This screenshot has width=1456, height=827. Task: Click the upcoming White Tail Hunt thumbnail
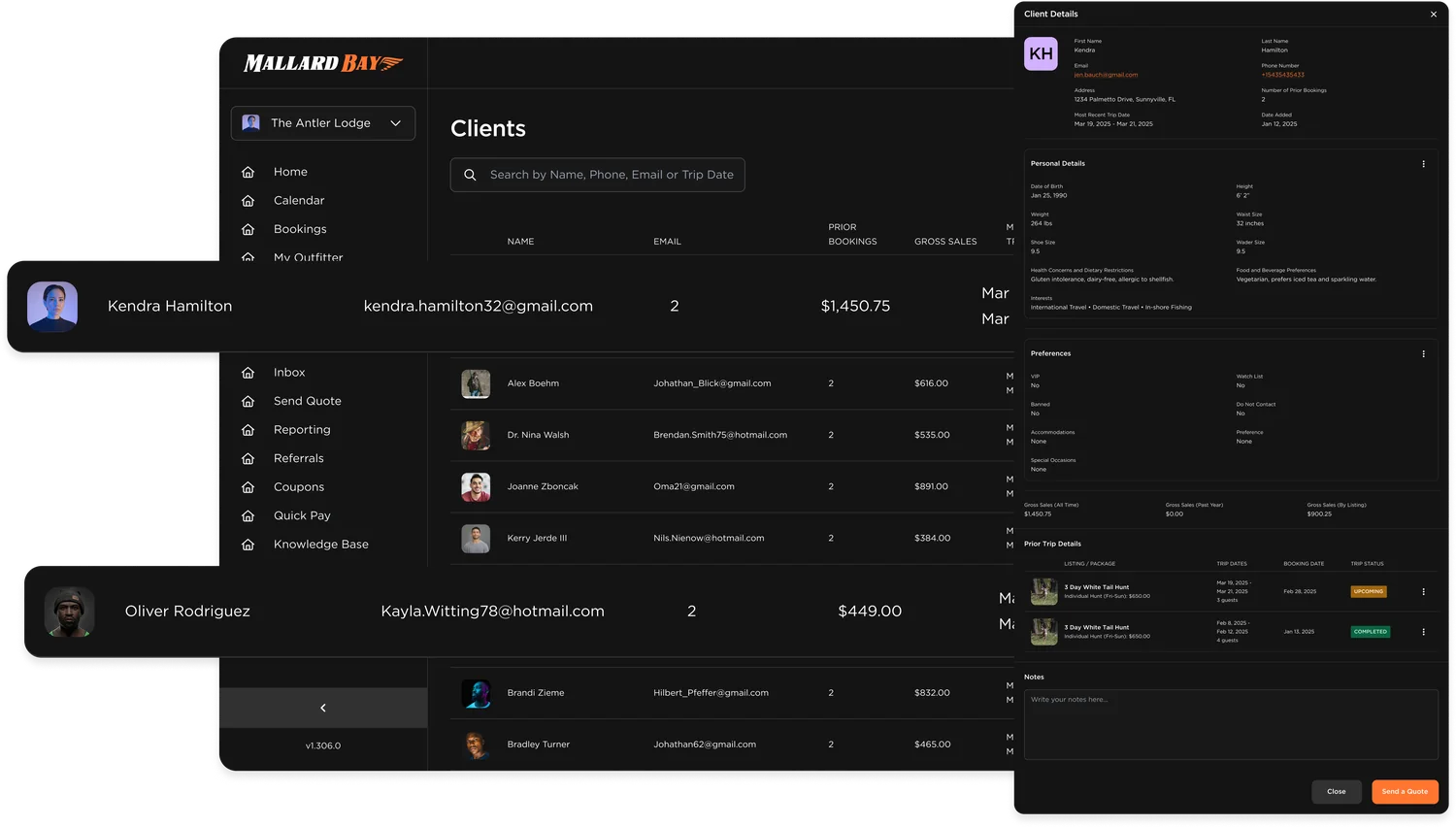(x=1044, y=592)
